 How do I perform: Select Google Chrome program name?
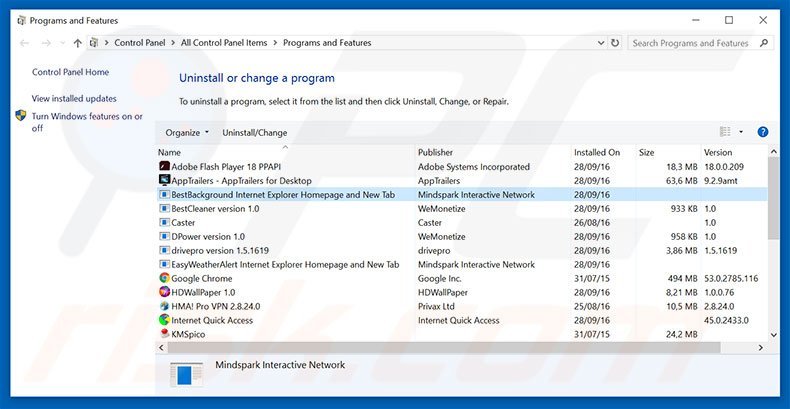tap(202, 279)
